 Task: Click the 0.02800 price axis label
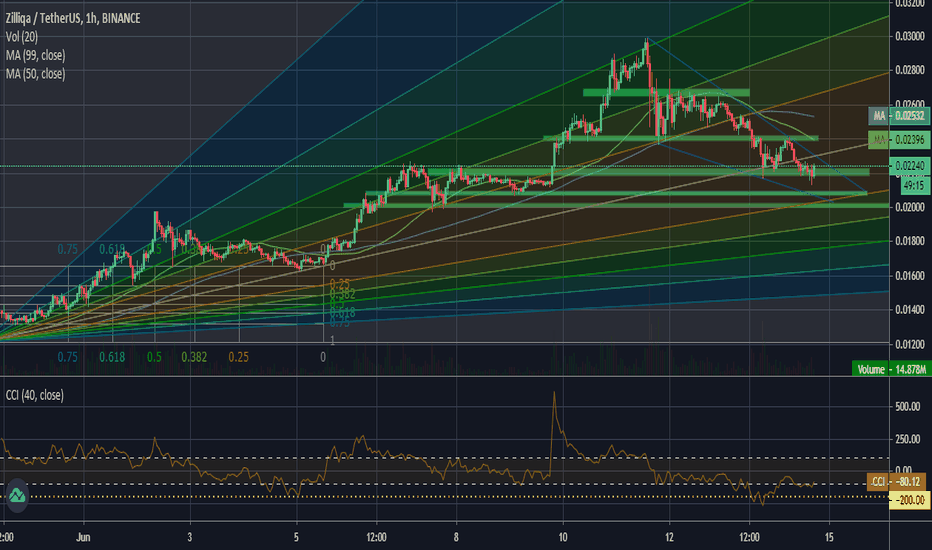point(910,70)
